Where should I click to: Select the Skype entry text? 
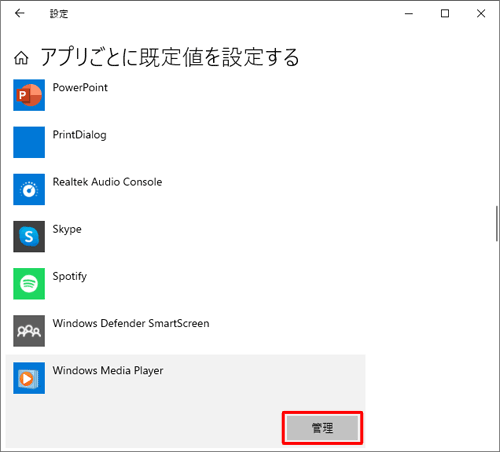coord(67,229)
